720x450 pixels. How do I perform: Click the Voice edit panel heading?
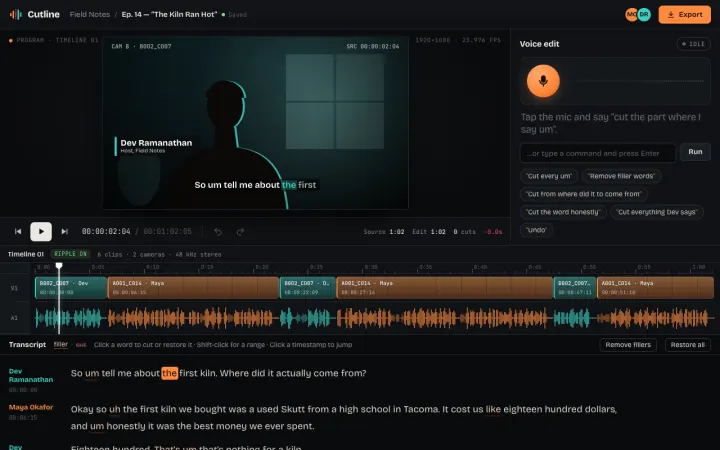(540, 44)
